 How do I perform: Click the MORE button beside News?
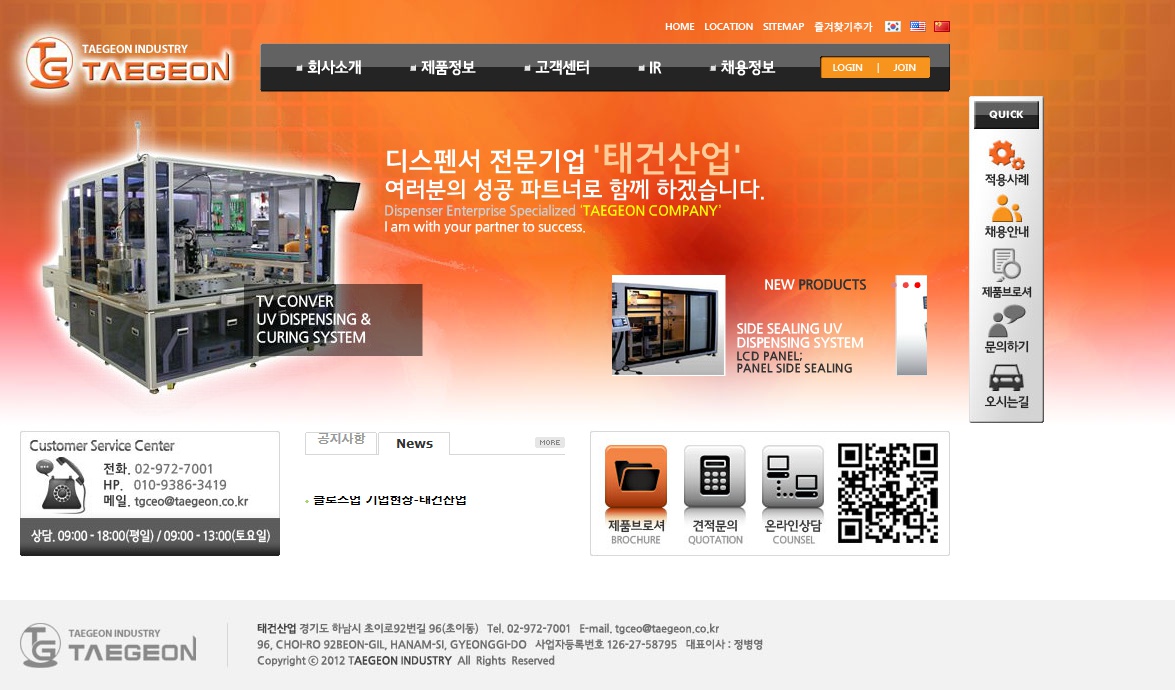pos(550,442)
